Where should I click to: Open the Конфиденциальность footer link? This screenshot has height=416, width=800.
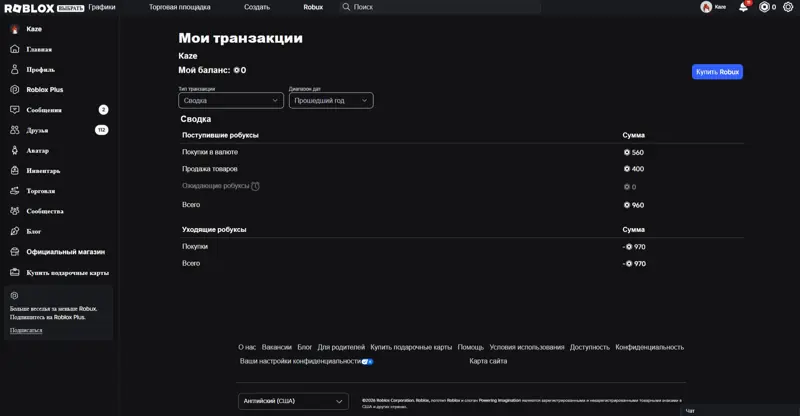pos(649,347)
